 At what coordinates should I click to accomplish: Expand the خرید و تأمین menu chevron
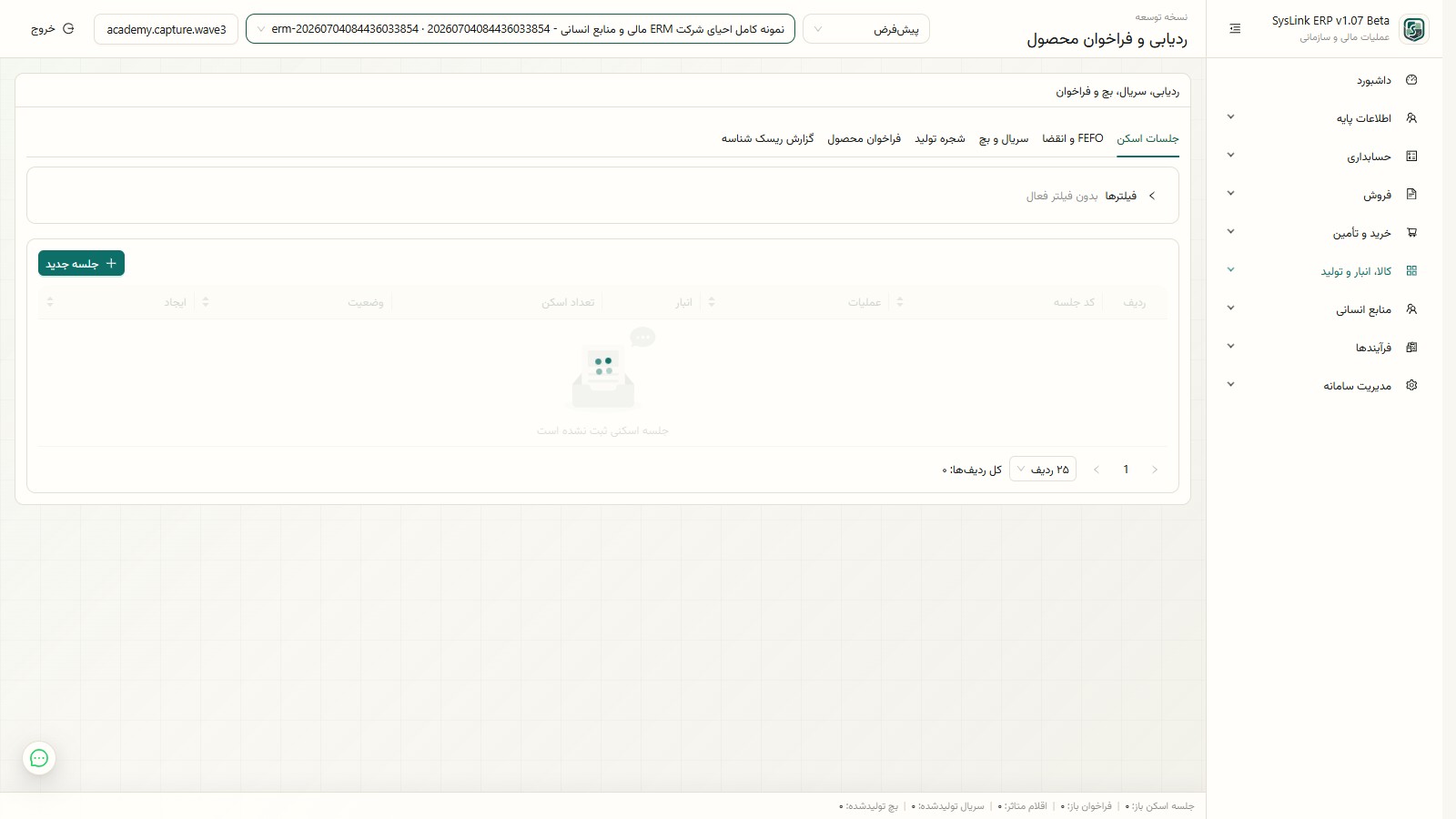point(1230,232)
